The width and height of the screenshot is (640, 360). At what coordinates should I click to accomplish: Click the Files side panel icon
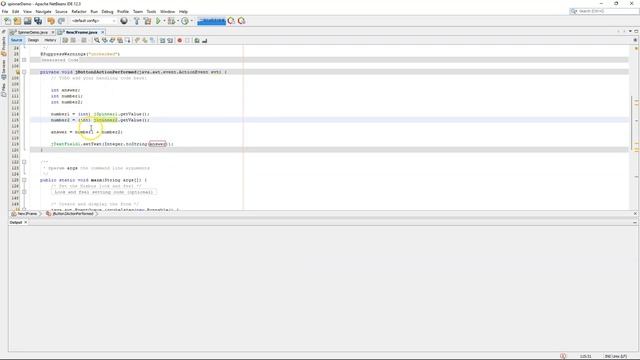pos(4,90)
